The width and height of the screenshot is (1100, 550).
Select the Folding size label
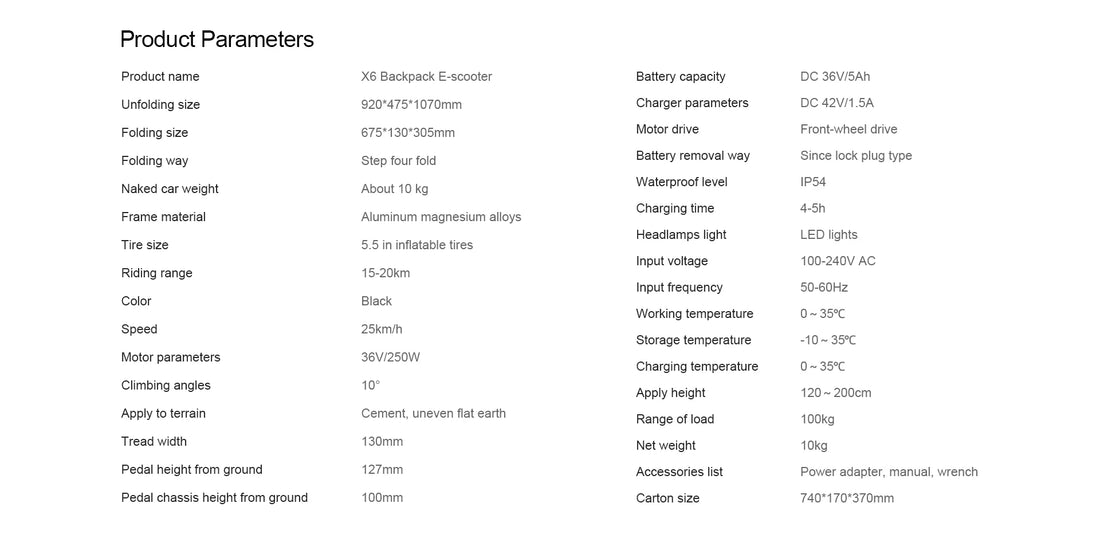(x=154, y=133)
